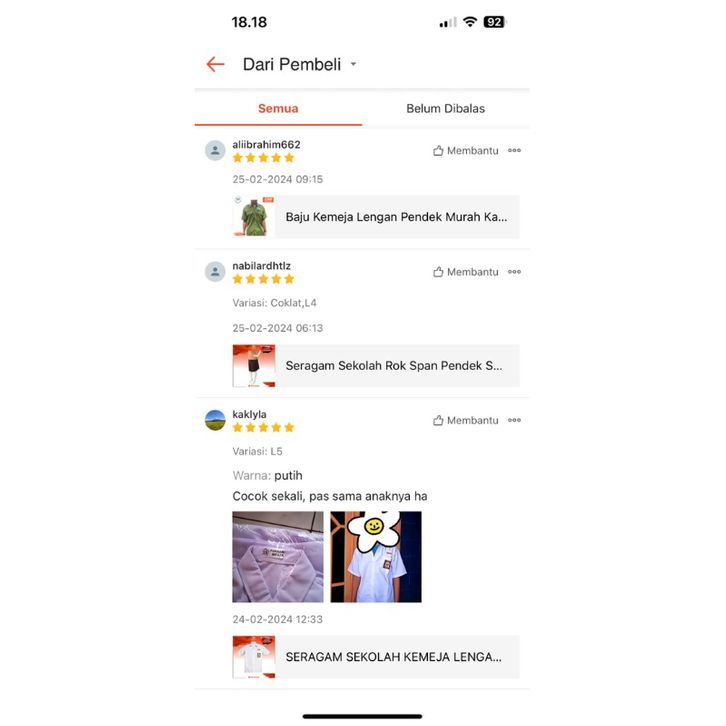The image size is (726, 726).
Task: Open three-dot menu on nabilardhtlz's review
Action: point(514,272)
